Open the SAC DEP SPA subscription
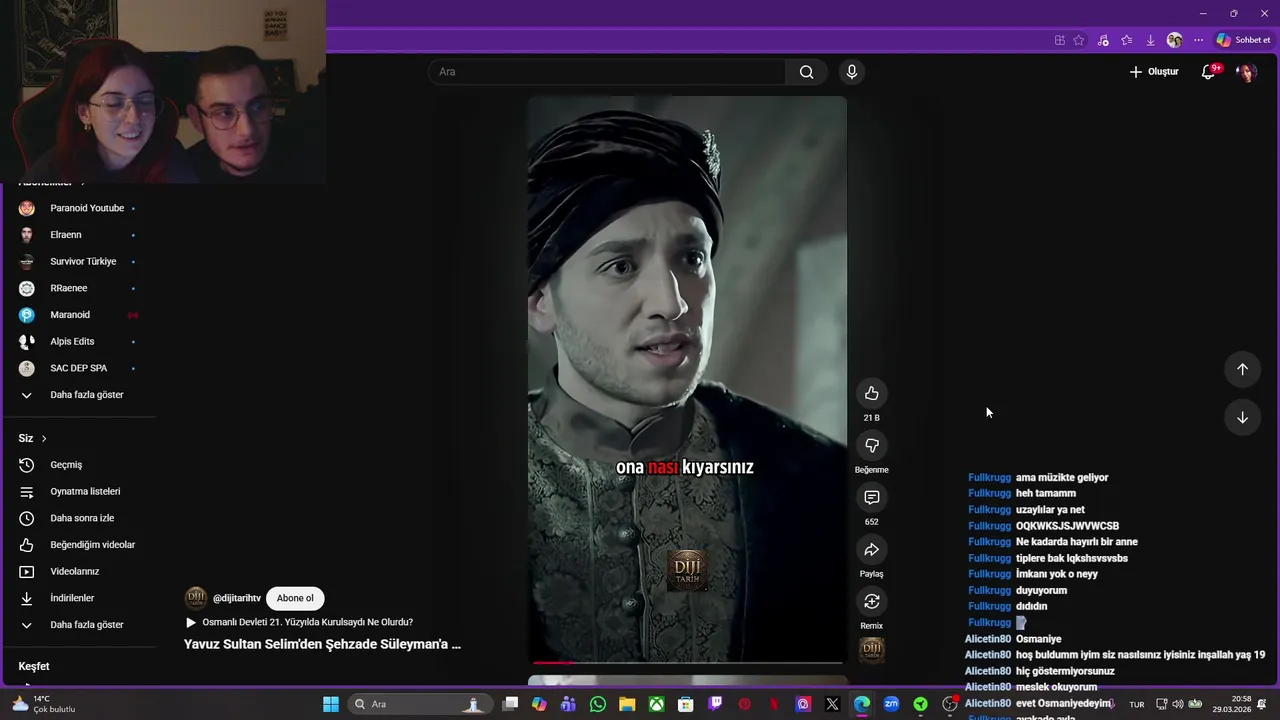Viewport: 1280px width, 720px height. [x=78, y=368]
